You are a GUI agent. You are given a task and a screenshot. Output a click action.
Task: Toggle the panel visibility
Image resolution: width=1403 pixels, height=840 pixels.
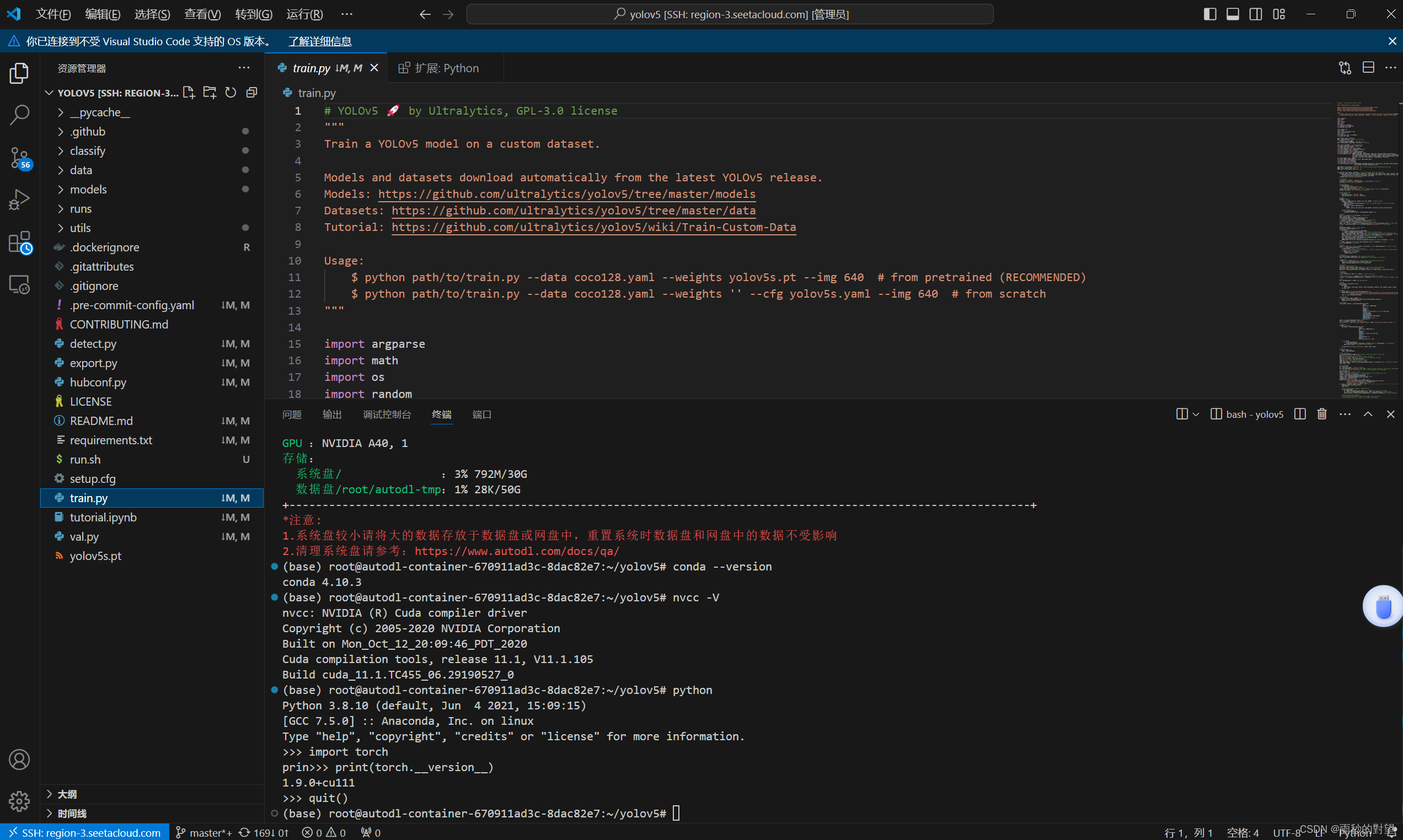pyautogui.click(x=1233, y=14)
